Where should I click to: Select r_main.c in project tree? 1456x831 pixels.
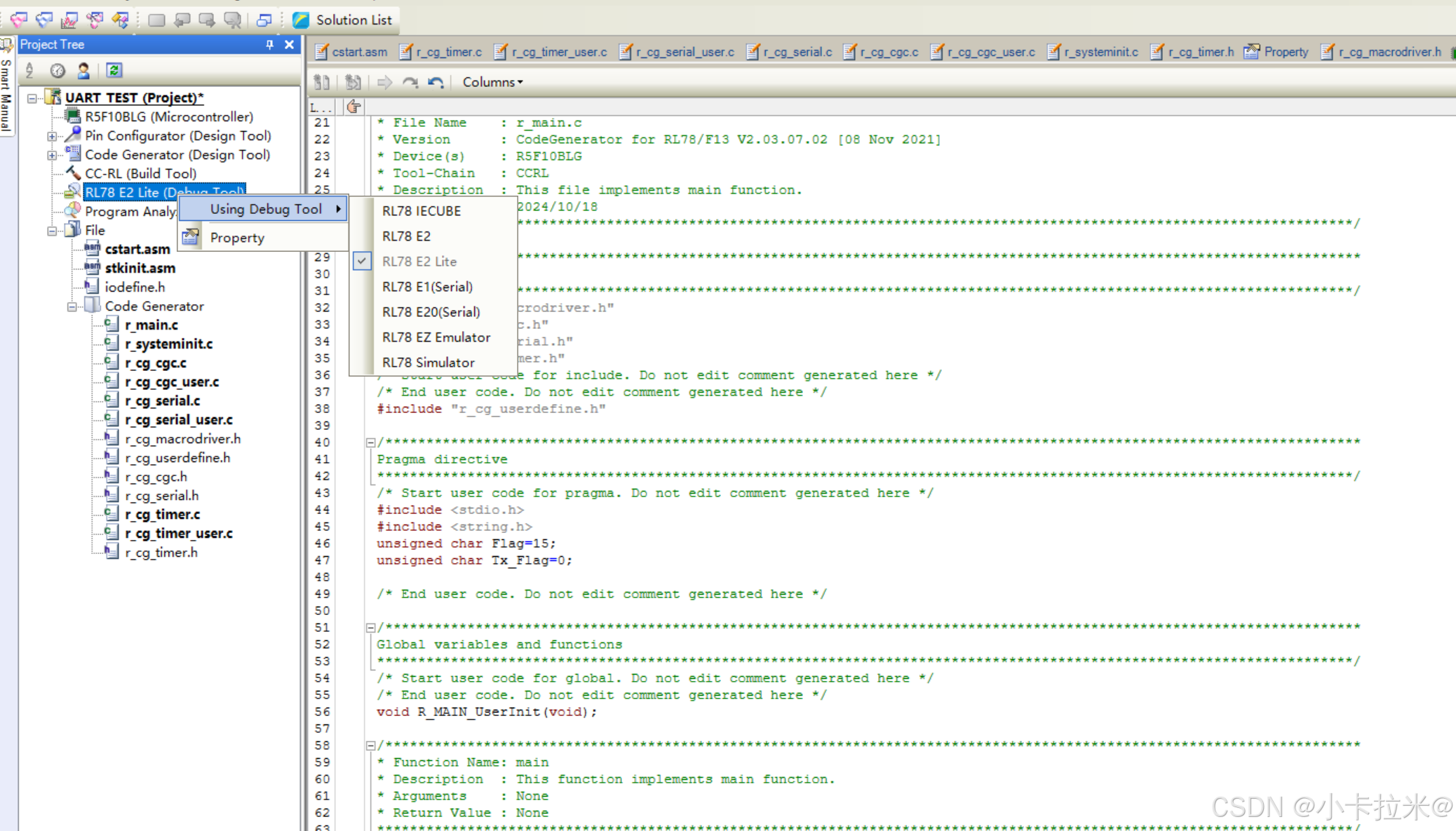coord(151,325)
